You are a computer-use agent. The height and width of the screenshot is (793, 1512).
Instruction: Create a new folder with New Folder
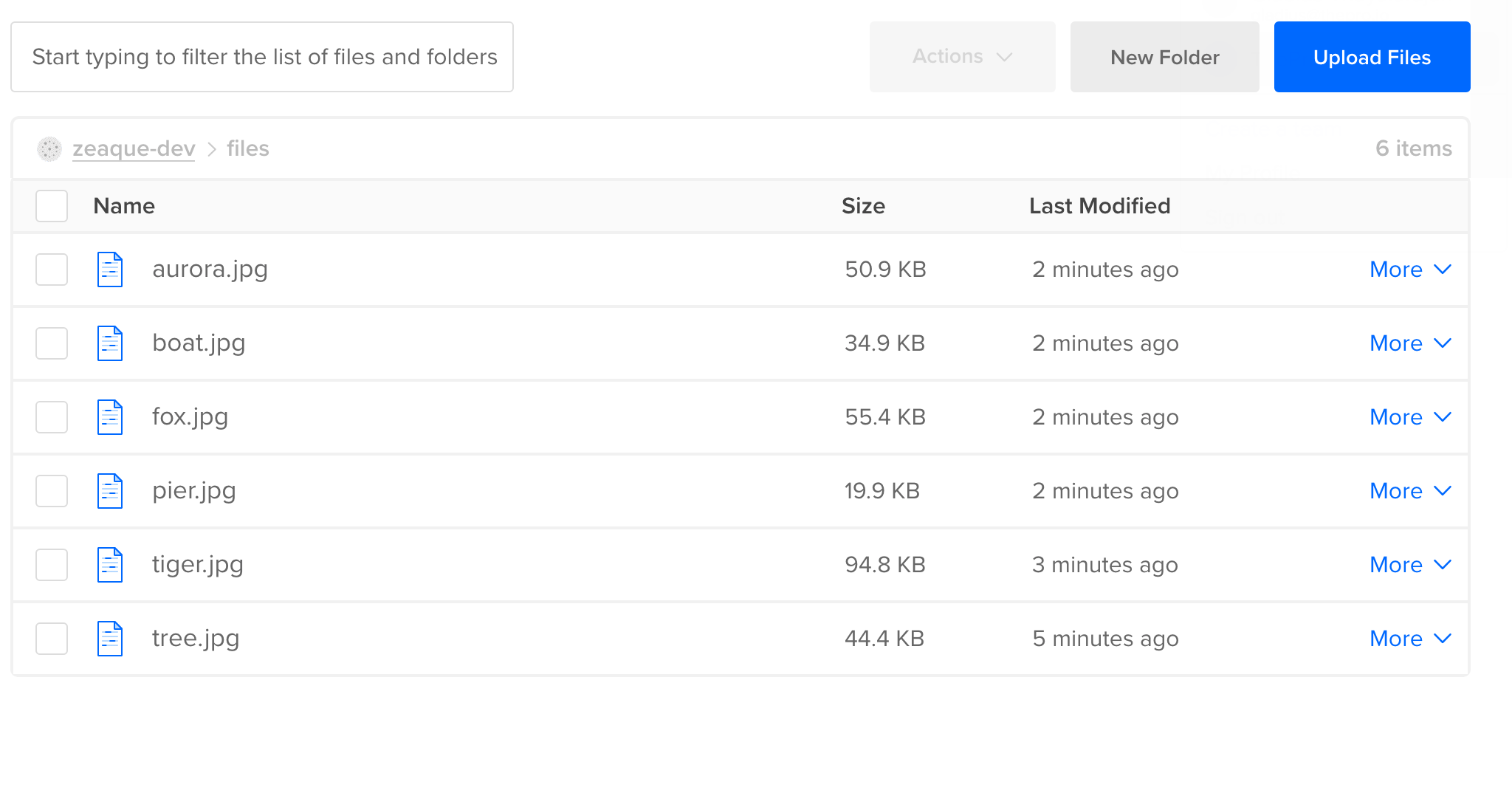click(1164, 57)
